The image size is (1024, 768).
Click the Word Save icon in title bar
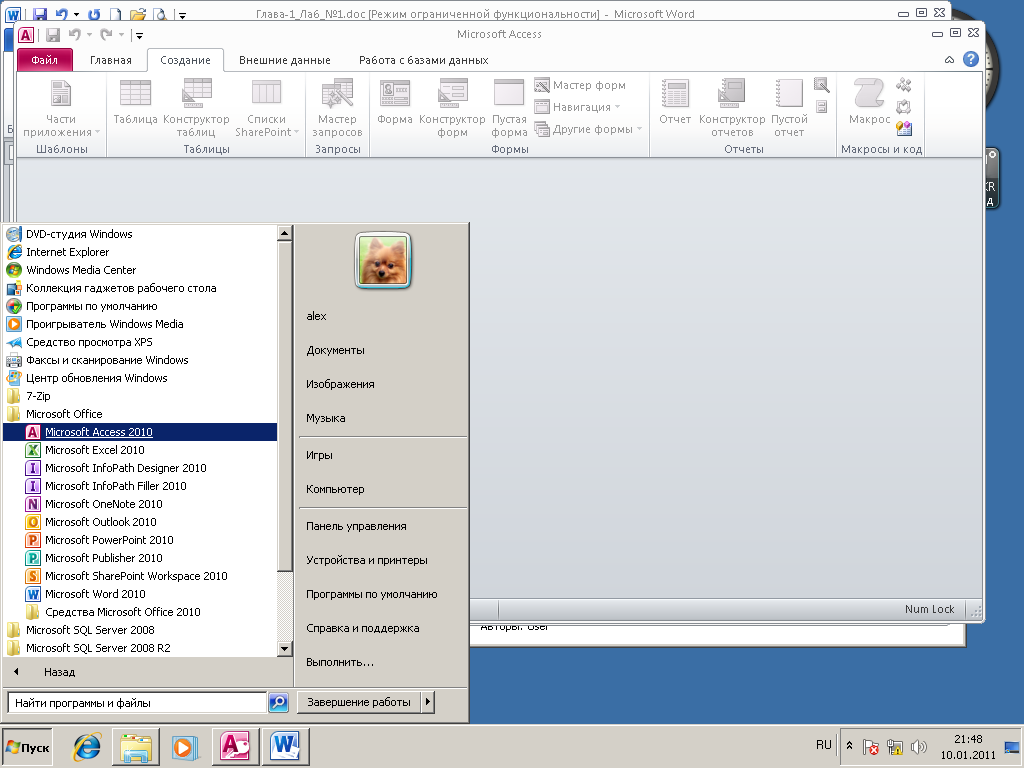coord(39,14)
